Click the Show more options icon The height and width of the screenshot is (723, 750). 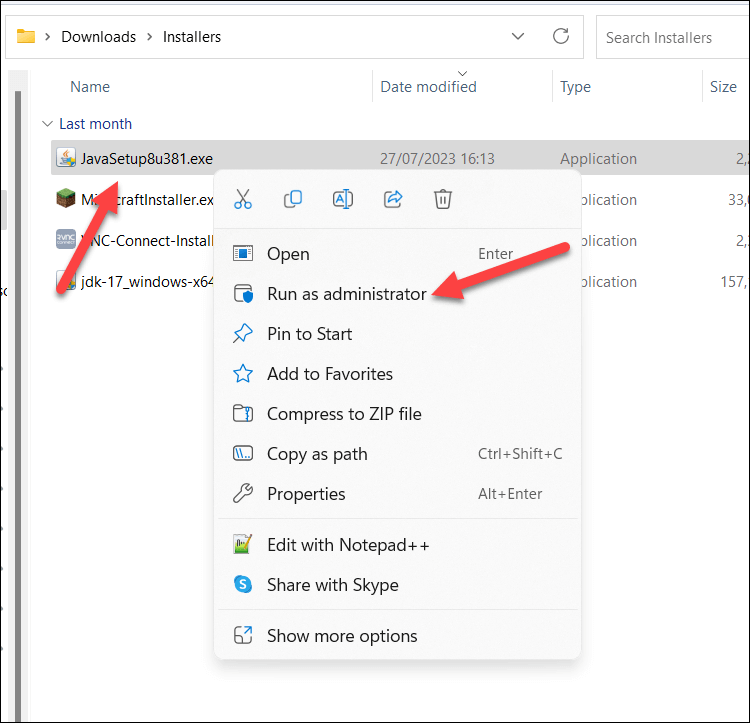point(243,635)
